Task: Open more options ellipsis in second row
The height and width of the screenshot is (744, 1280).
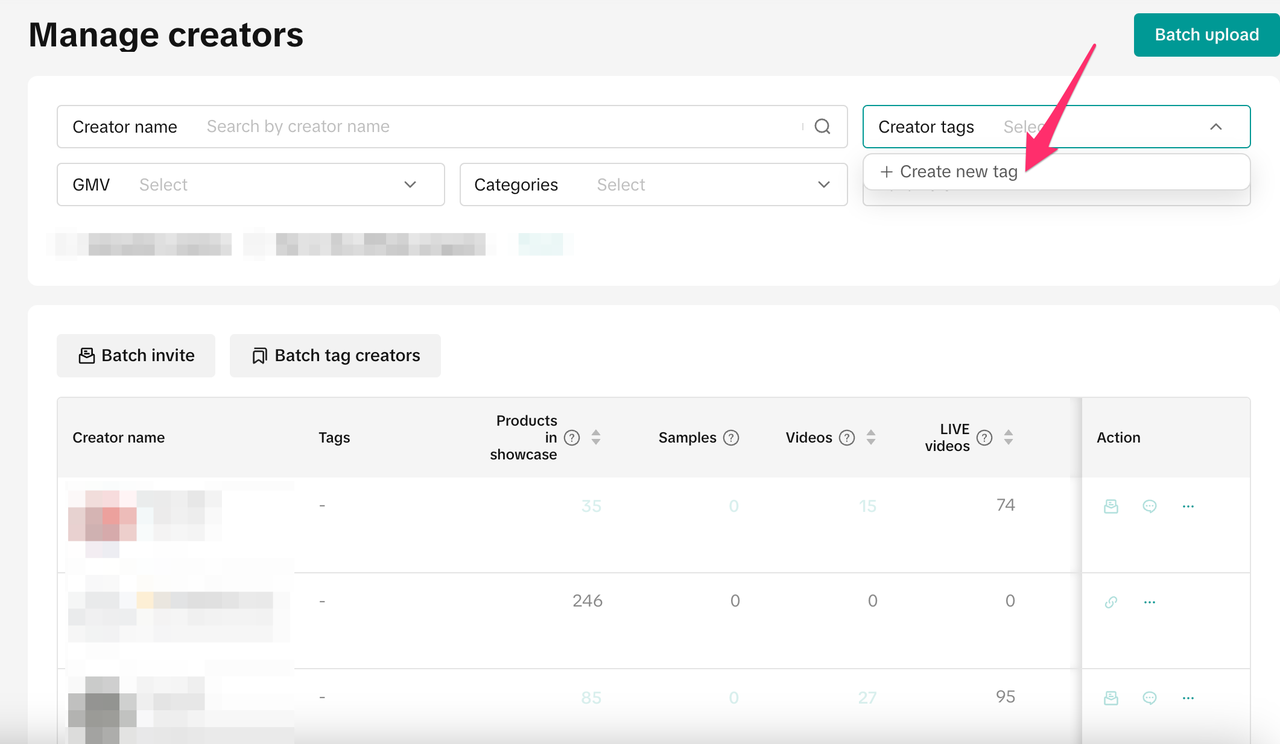Action: [x=1149, y=602]
